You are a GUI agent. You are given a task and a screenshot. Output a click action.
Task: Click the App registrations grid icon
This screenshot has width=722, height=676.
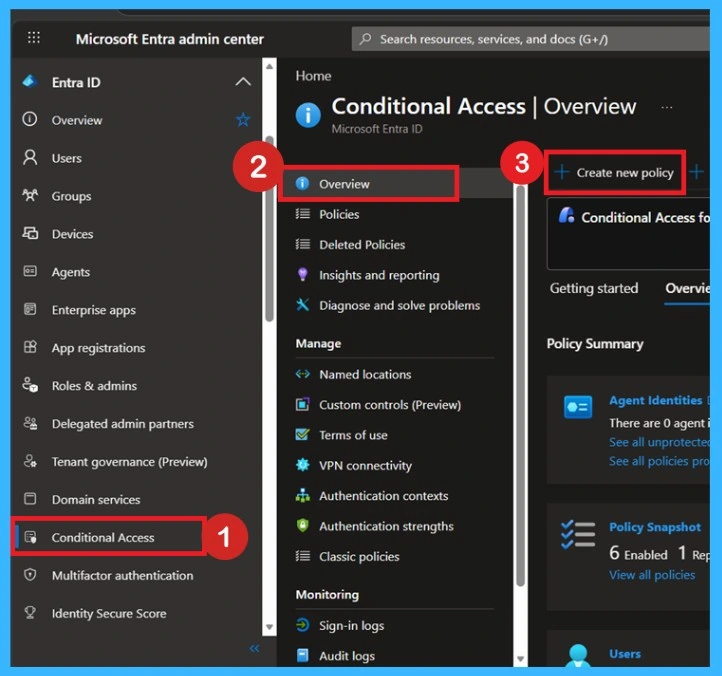(30, 347)
